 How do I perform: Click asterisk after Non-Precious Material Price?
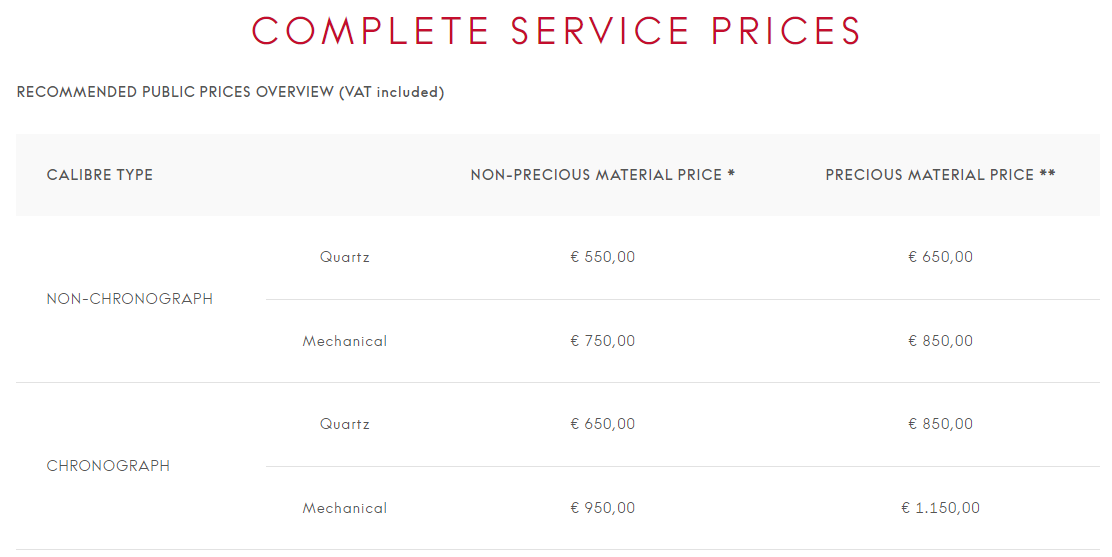click(731, 173)
